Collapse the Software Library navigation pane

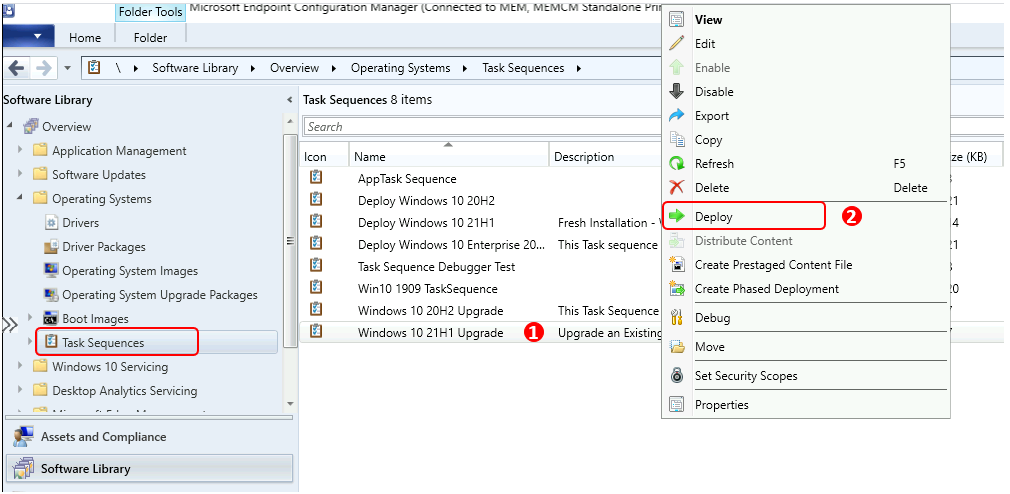tap(289, 100)
